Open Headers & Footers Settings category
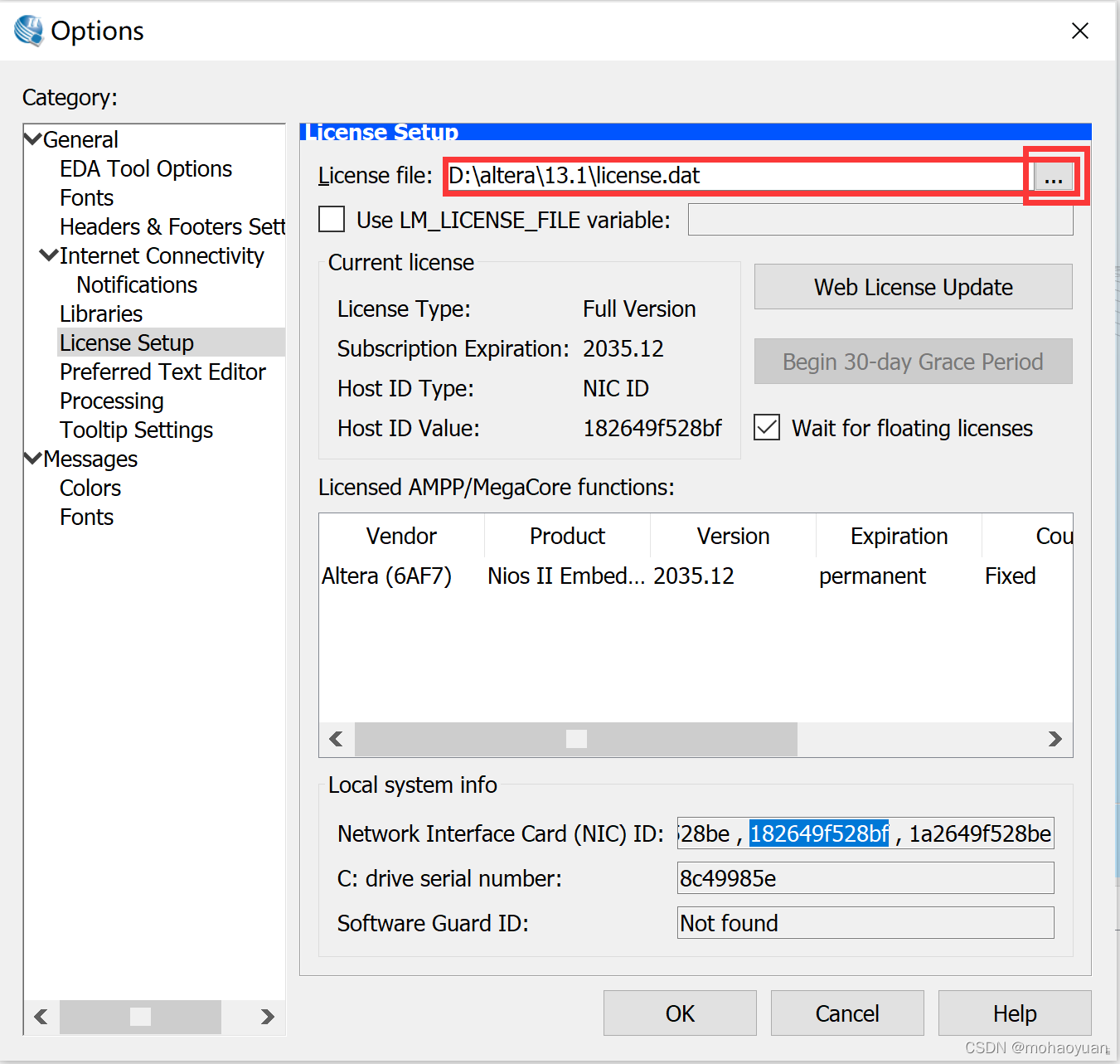The height and width of the screenshot is (1064, 1120). coord(172,227)
